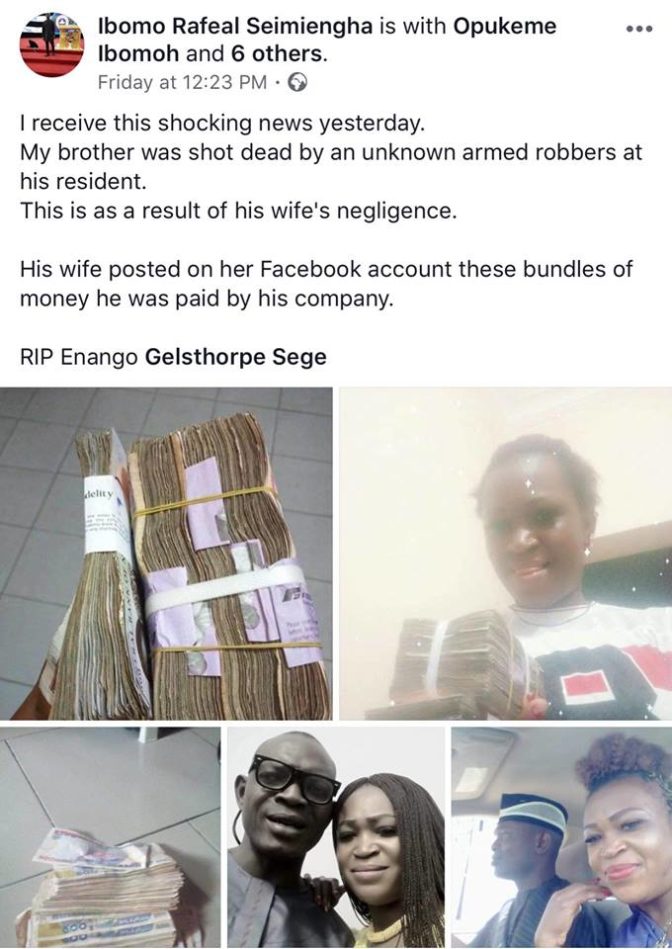Open the Friday at 12:23 PM timestamp
672x949 pixels.
(x=182, y=82)
